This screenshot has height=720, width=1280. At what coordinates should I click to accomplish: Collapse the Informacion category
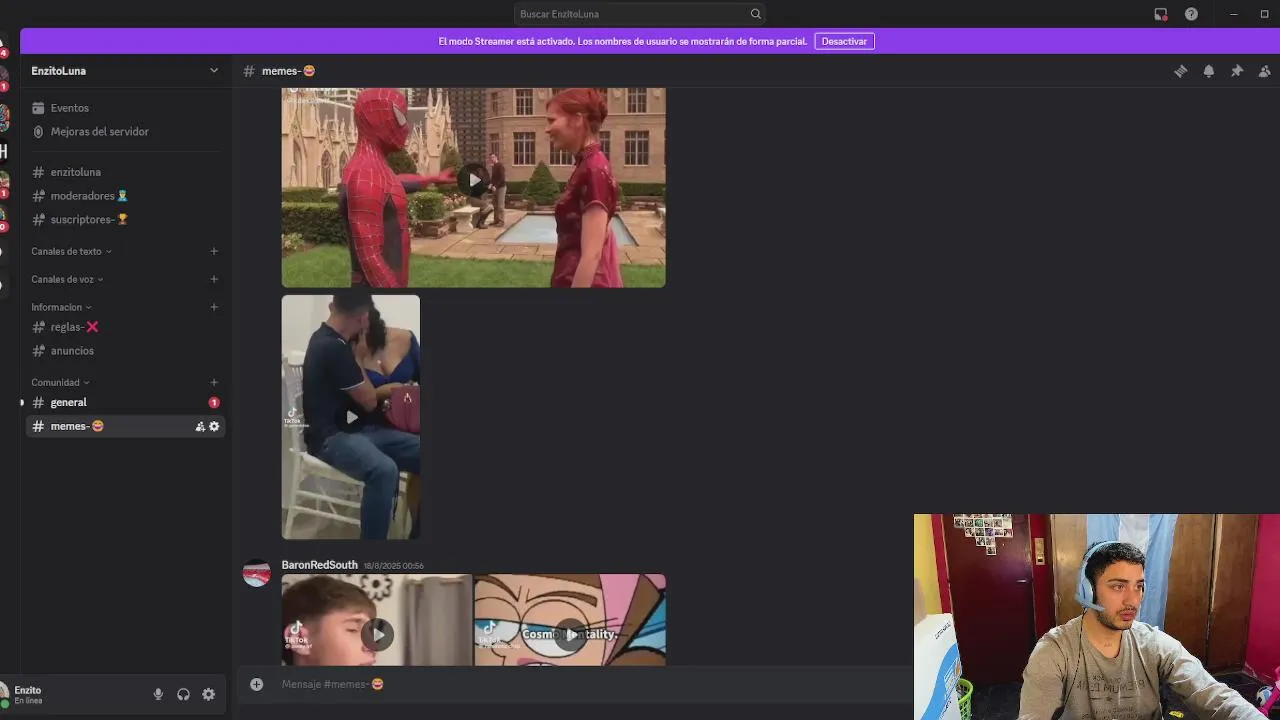pos(61,307)
